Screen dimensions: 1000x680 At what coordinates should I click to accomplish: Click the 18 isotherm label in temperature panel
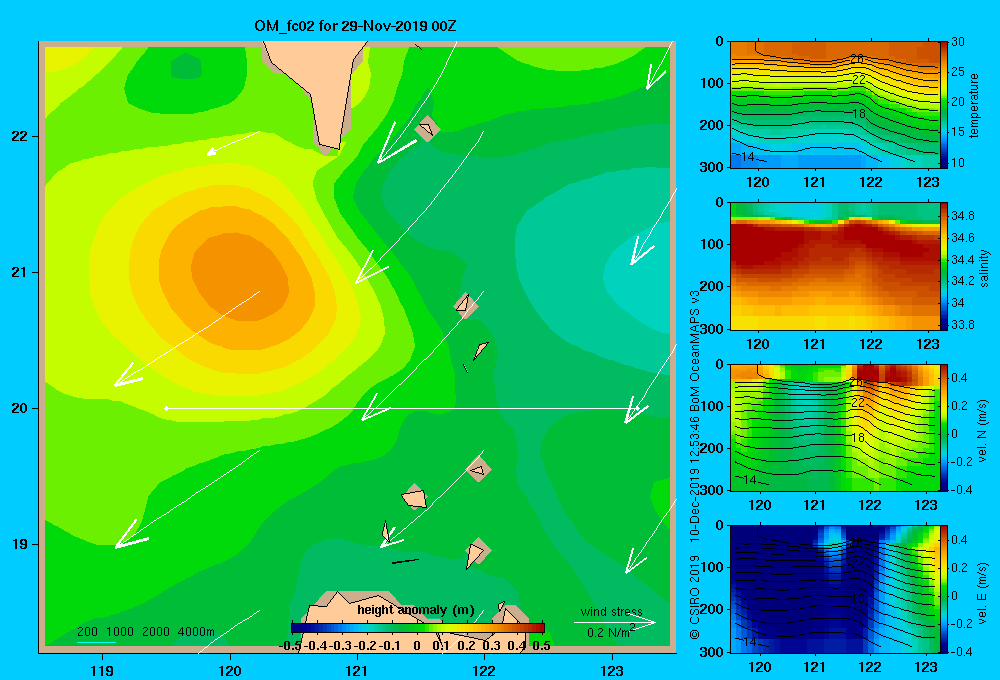click(858, 114)
